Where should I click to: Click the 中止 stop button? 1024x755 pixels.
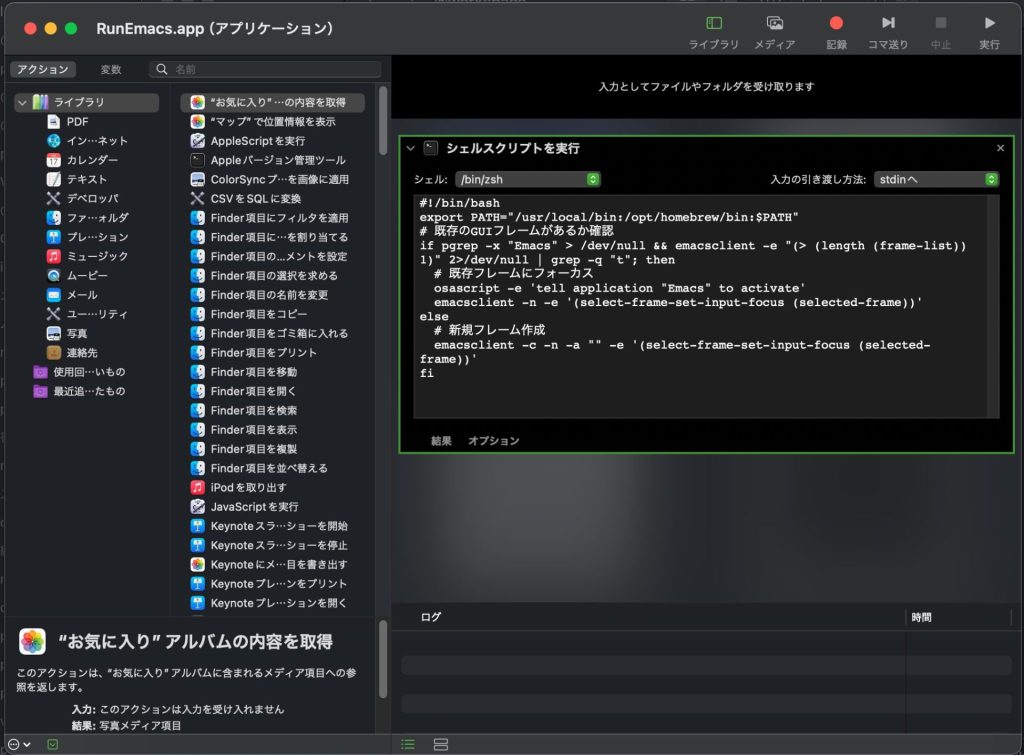(940, 32)
